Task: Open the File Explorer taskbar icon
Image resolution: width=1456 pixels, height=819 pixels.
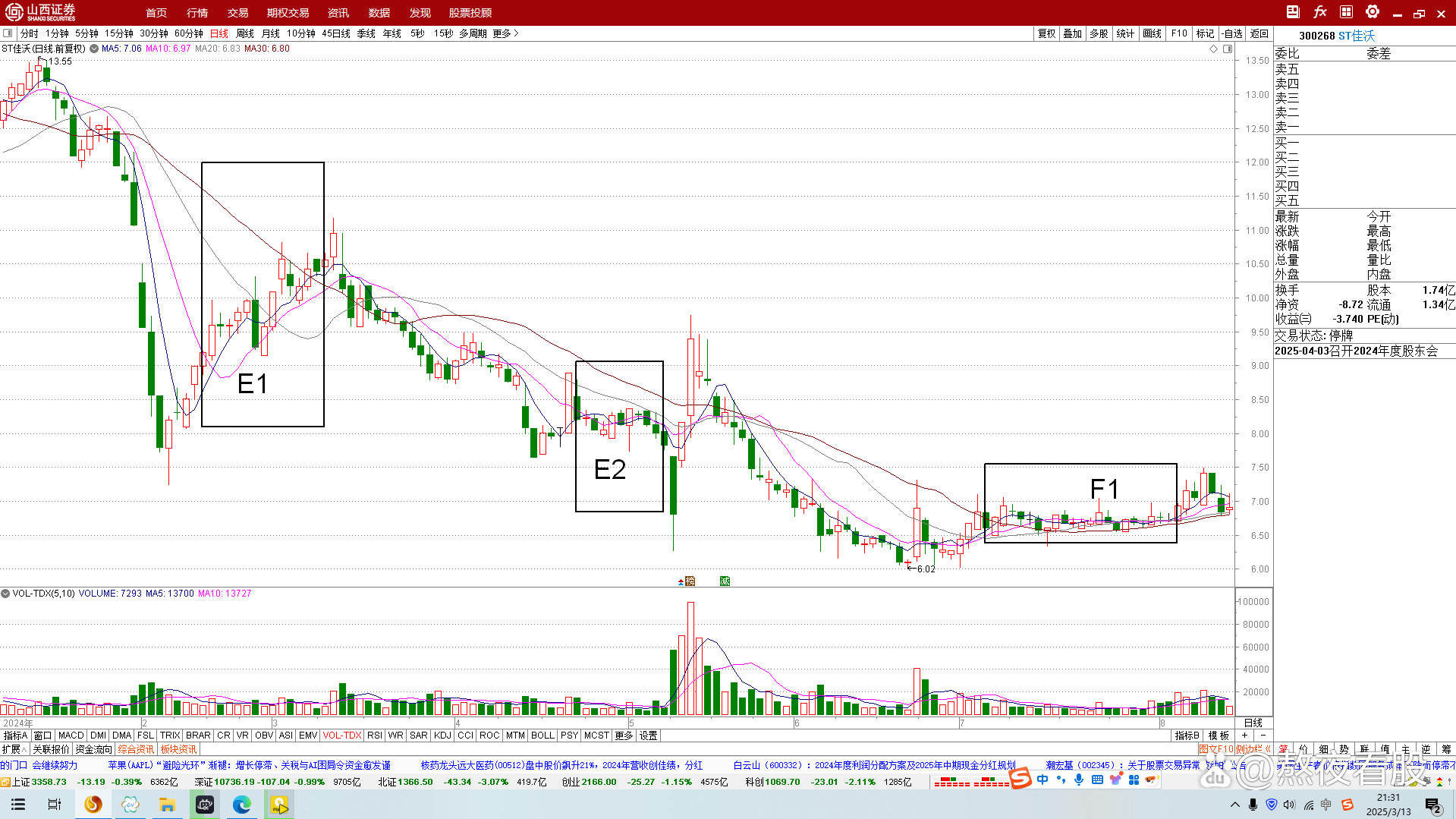Action: 167,805
